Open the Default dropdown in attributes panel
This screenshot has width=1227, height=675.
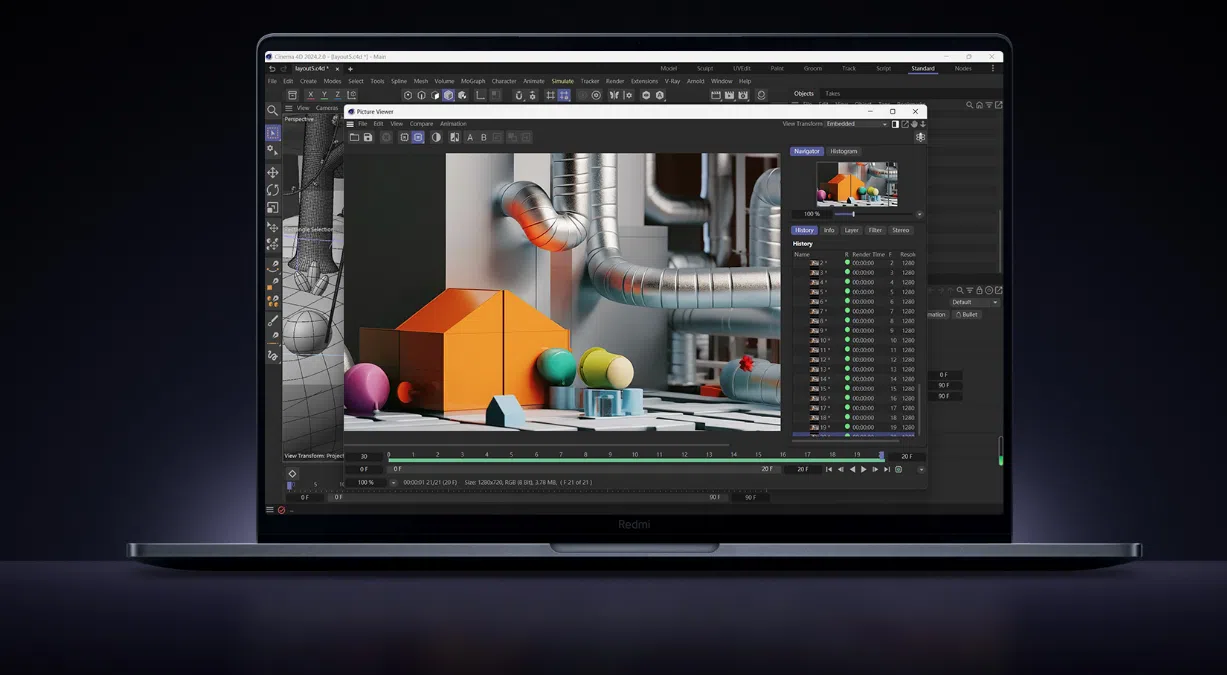click(974, 302)
